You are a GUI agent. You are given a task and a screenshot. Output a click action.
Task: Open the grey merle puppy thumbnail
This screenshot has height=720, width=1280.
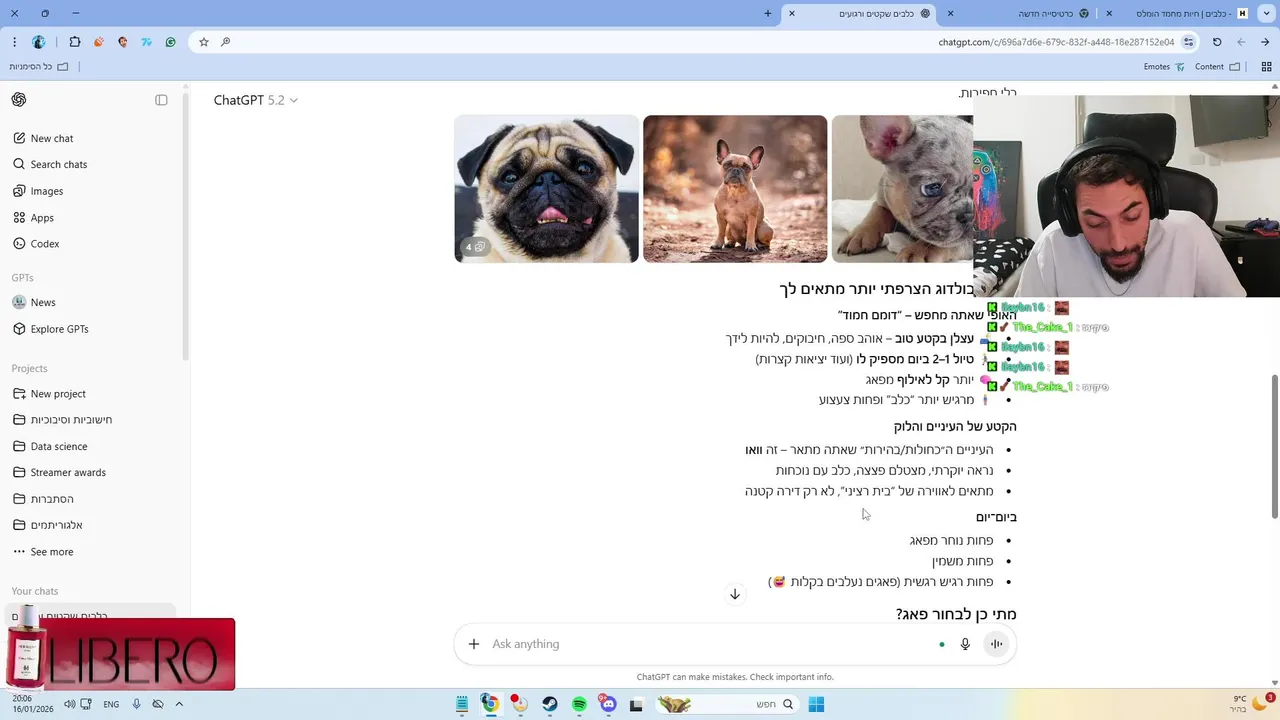(x=902, y=189)
